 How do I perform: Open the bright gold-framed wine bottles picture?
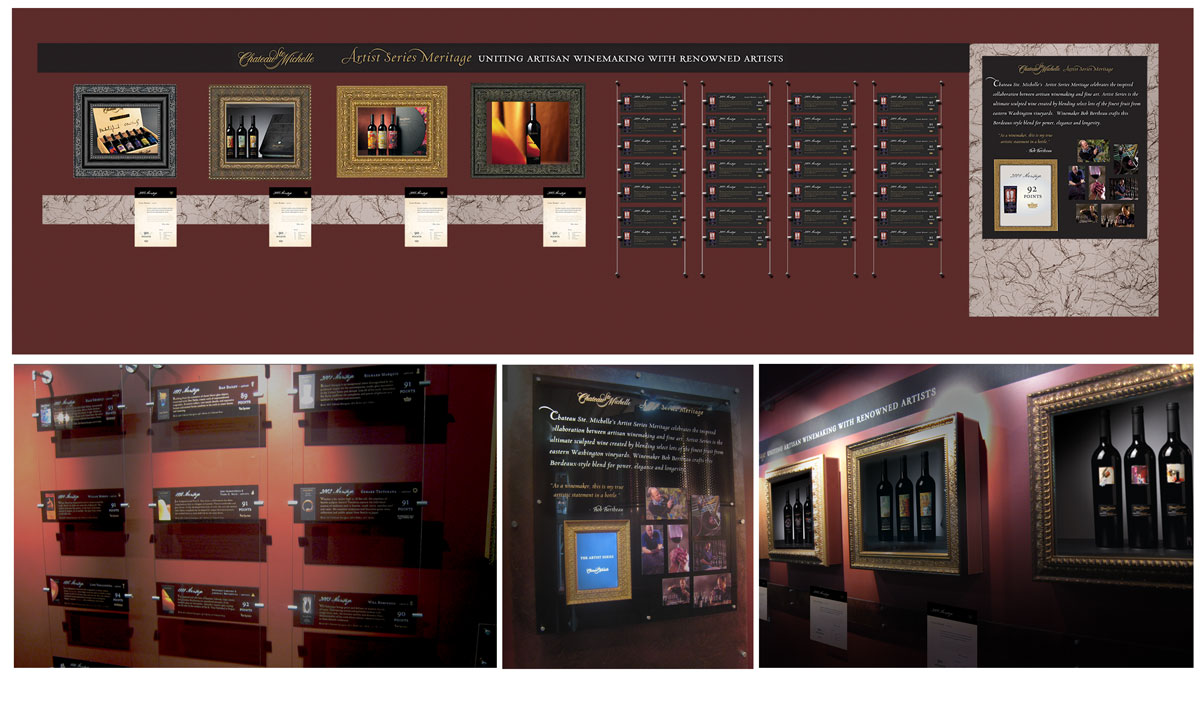(391, 131)
